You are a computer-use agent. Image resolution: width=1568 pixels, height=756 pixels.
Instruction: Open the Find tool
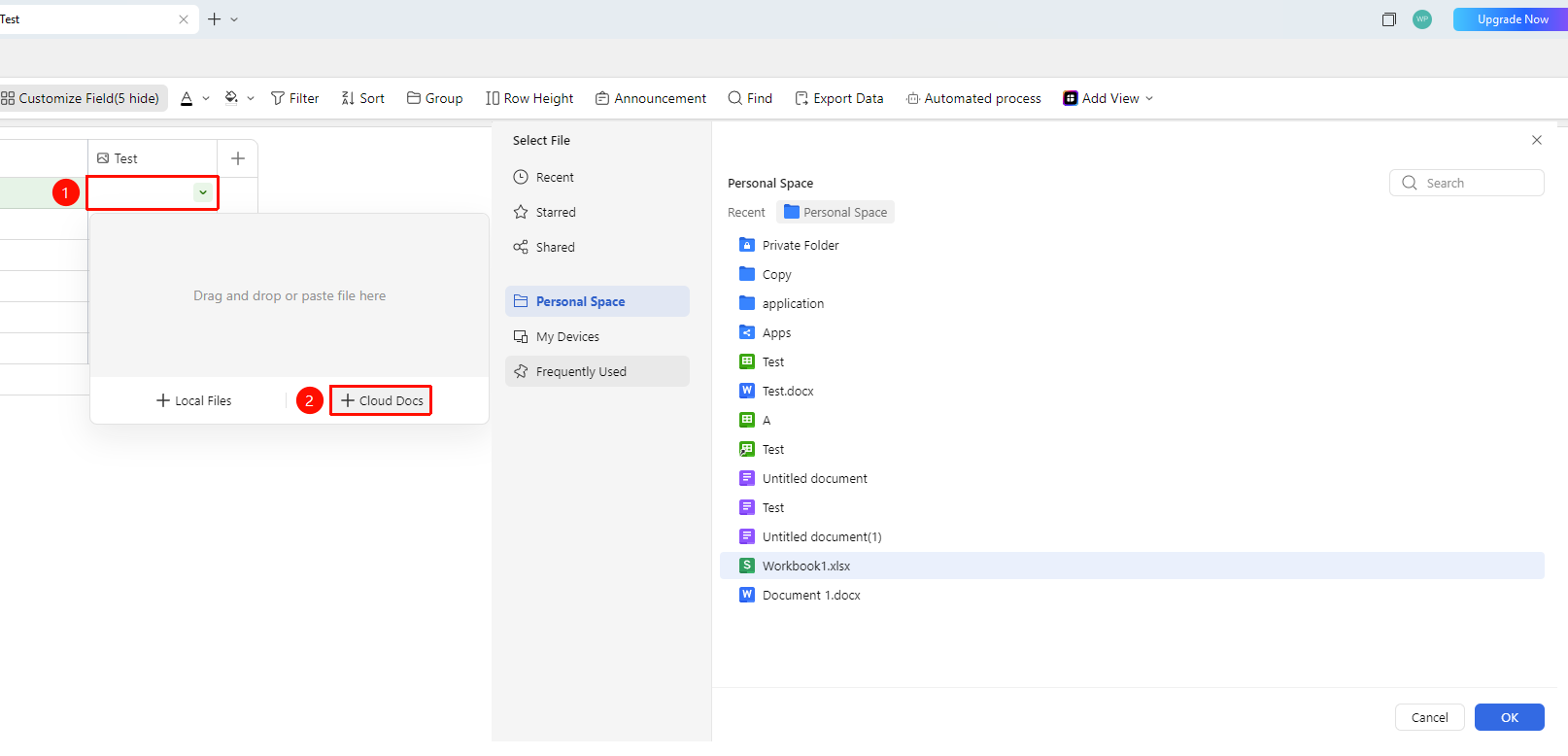tap(750, 98)
